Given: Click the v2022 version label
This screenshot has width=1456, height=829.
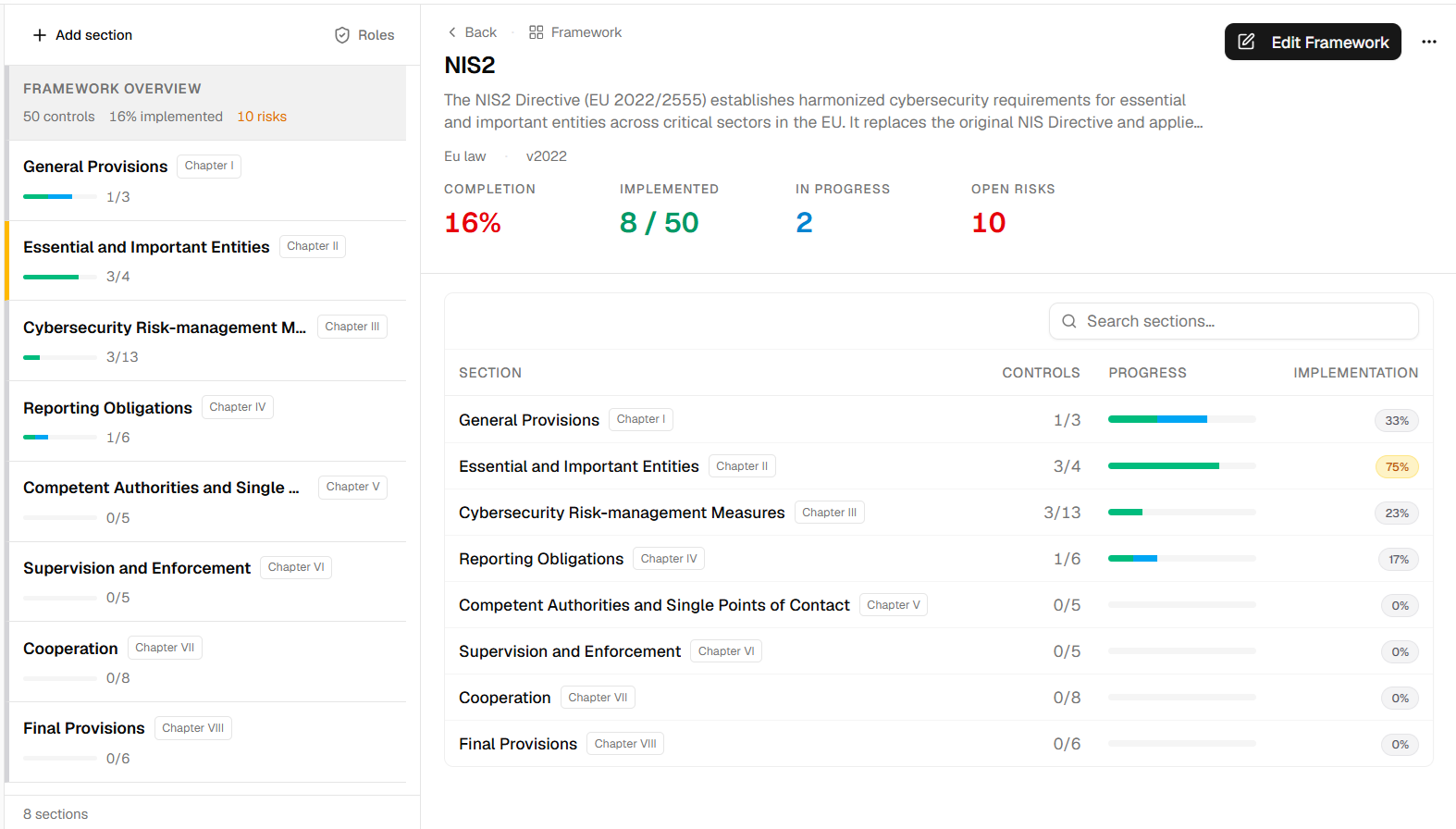Looking at the screenshot, I should (547, 156).
